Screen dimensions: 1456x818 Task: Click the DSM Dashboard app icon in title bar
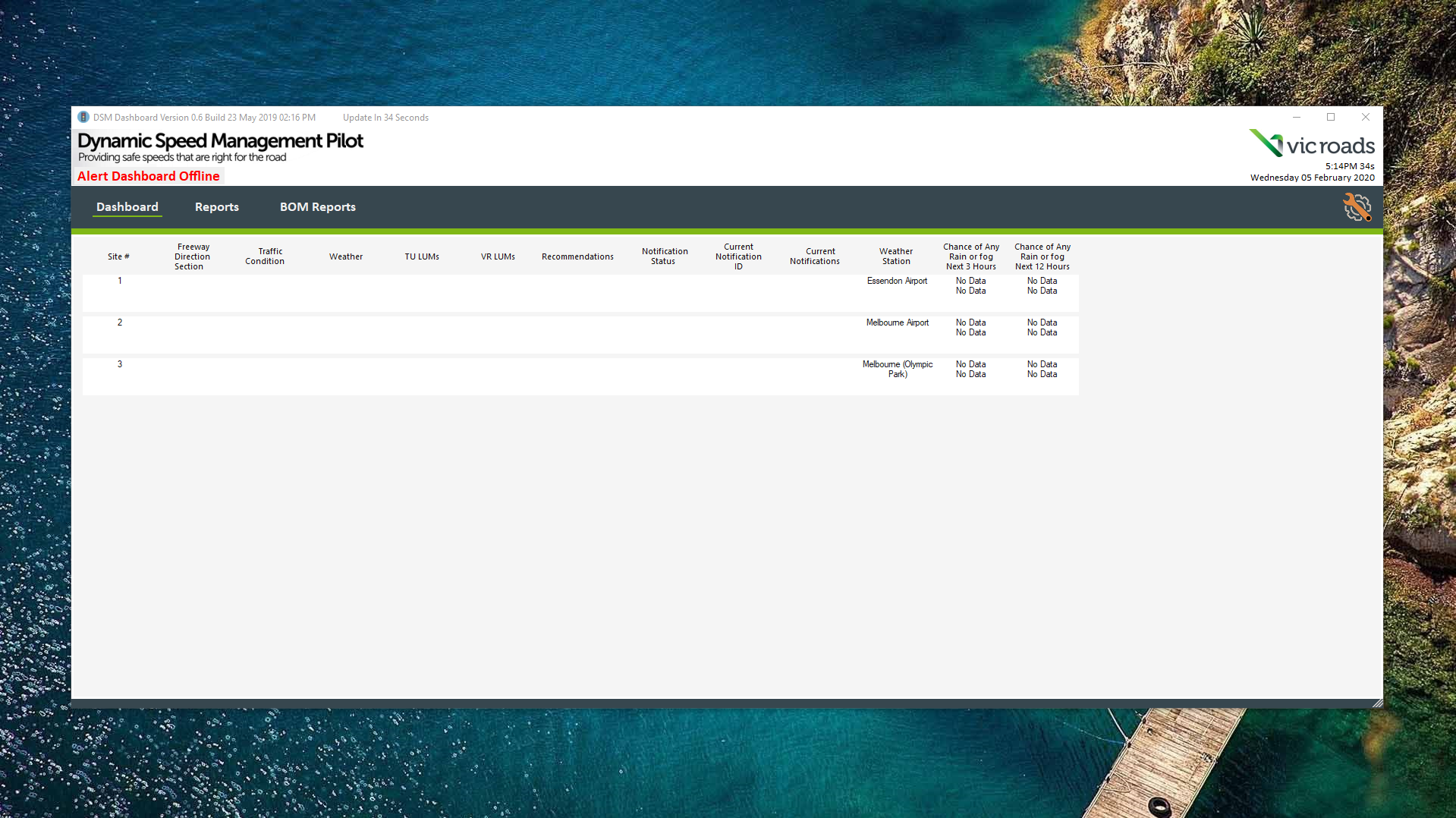click(83, 118)
